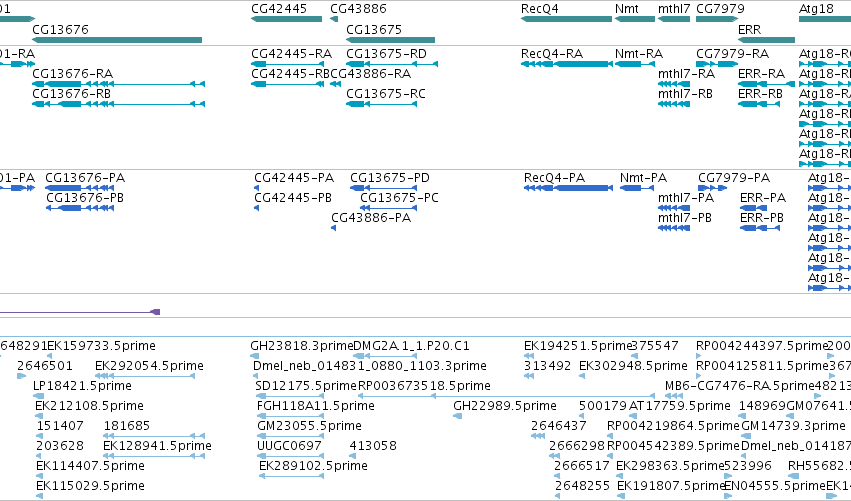Select the RecQ4 gene label

click(x=539, y=9)
